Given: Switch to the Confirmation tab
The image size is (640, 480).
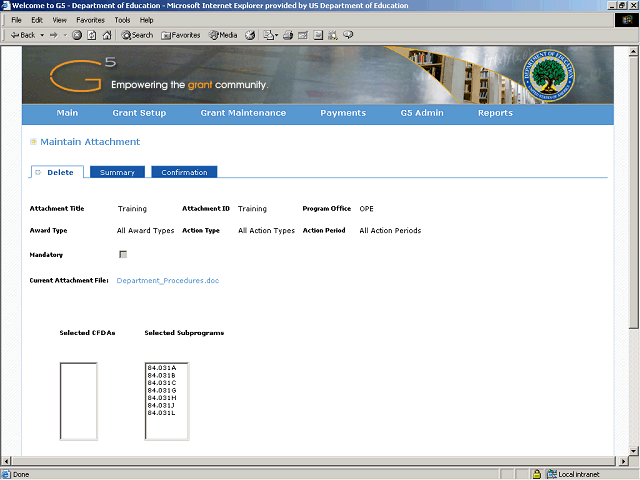Looking at the screenshot, I should pos(184,172).
